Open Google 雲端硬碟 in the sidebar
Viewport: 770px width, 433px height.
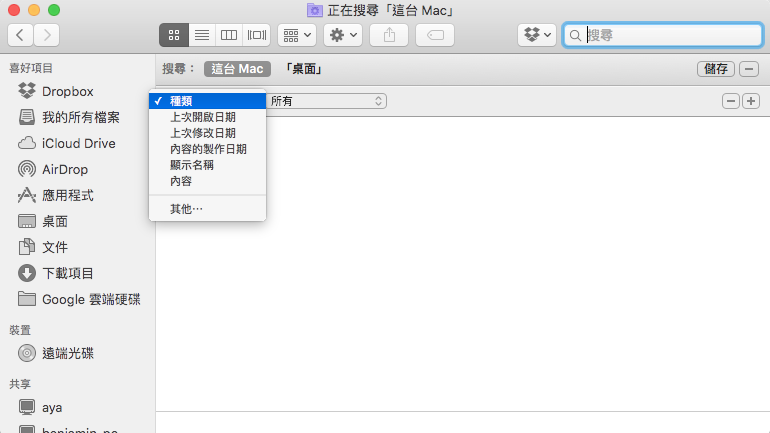coord(78,299)
